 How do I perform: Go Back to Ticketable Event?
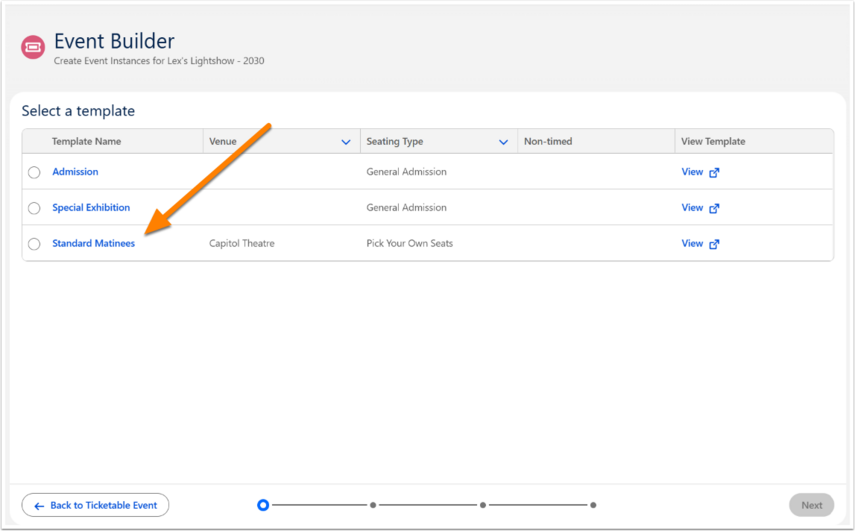(95, 505)
